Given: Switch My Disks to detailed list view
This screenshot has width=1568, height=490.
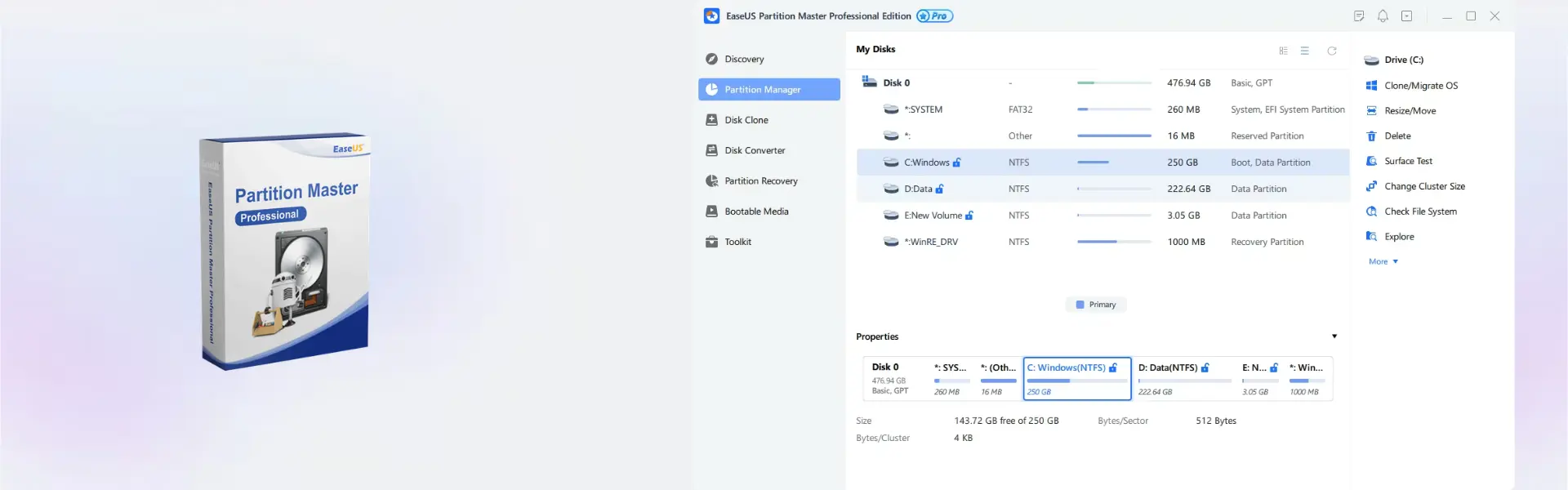Looking at the screenshot, I should tap(1283, 51).
